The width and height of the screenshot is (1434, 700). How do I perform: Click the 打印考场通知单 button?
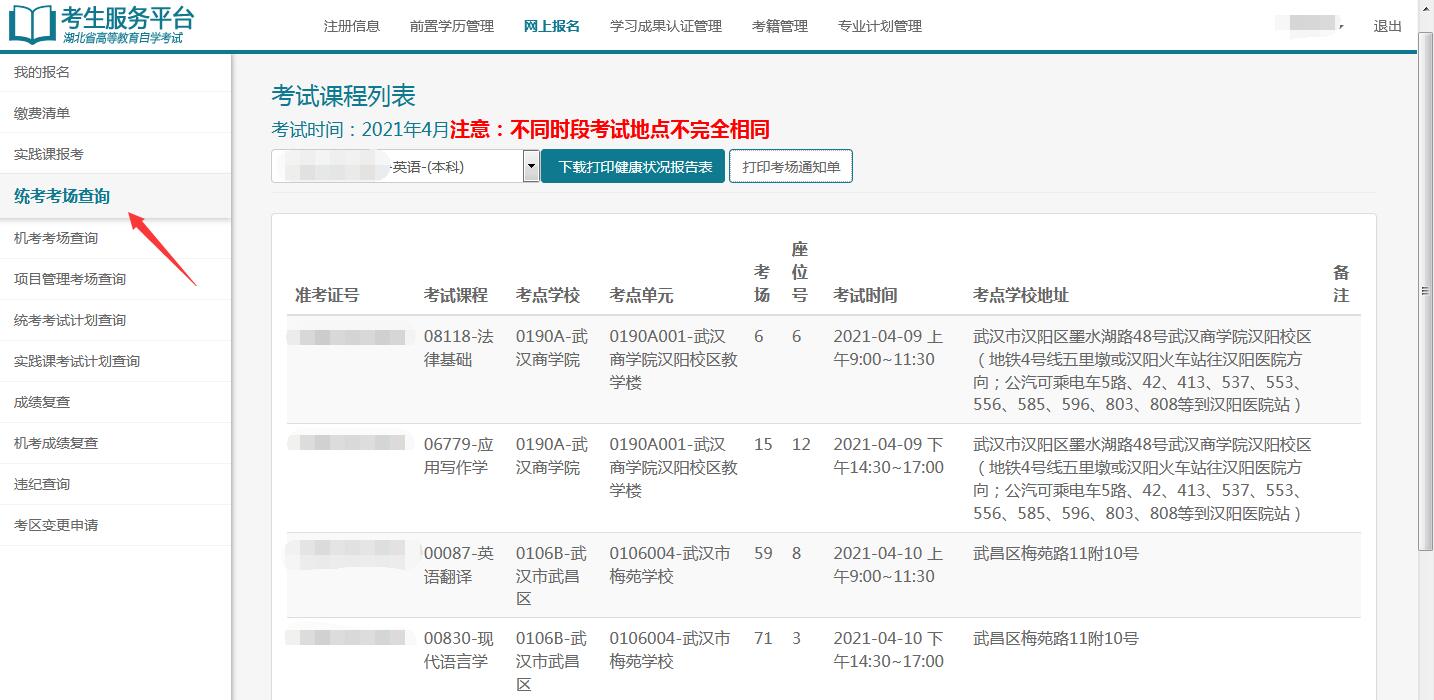(x=790, y=165)
